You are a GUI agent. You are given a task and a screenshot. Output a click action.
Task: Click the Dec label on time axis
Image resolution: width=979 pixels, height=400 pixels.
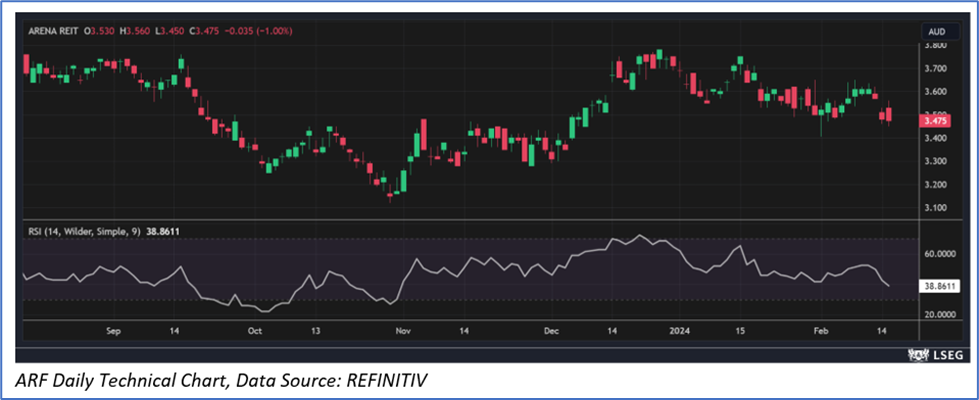point(553,329)
